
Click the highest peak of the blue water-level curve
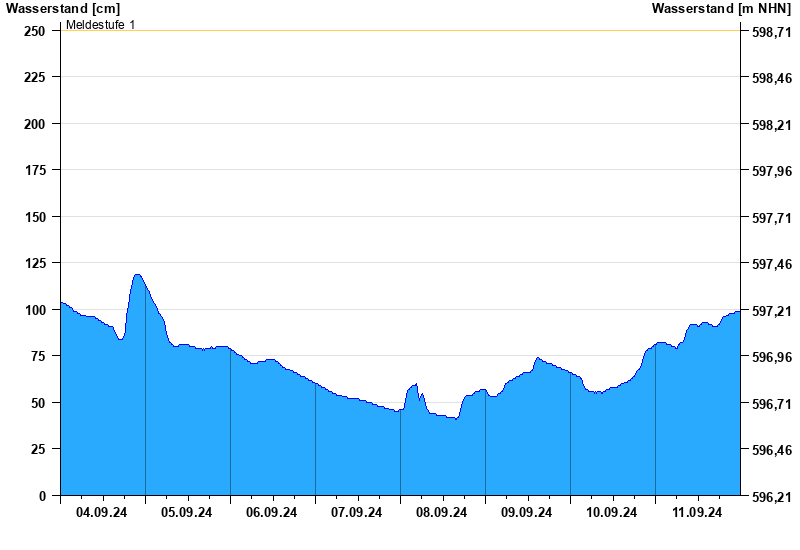tap(137, 275)
